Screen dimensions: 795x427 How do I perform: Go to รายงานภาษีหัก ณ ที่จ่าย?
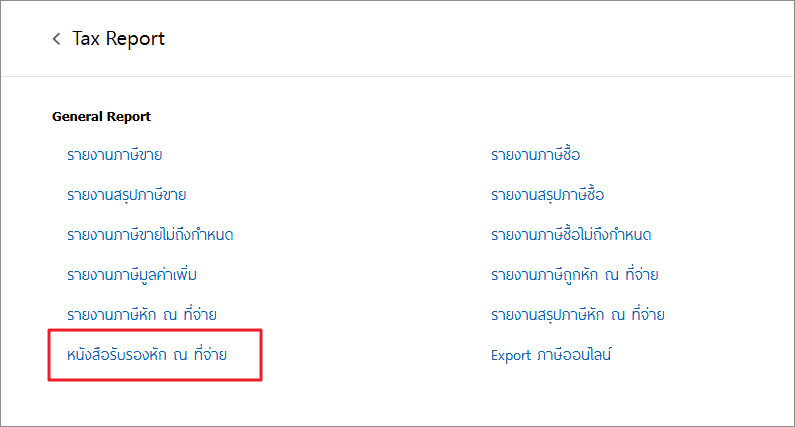[x=142, y=314]
